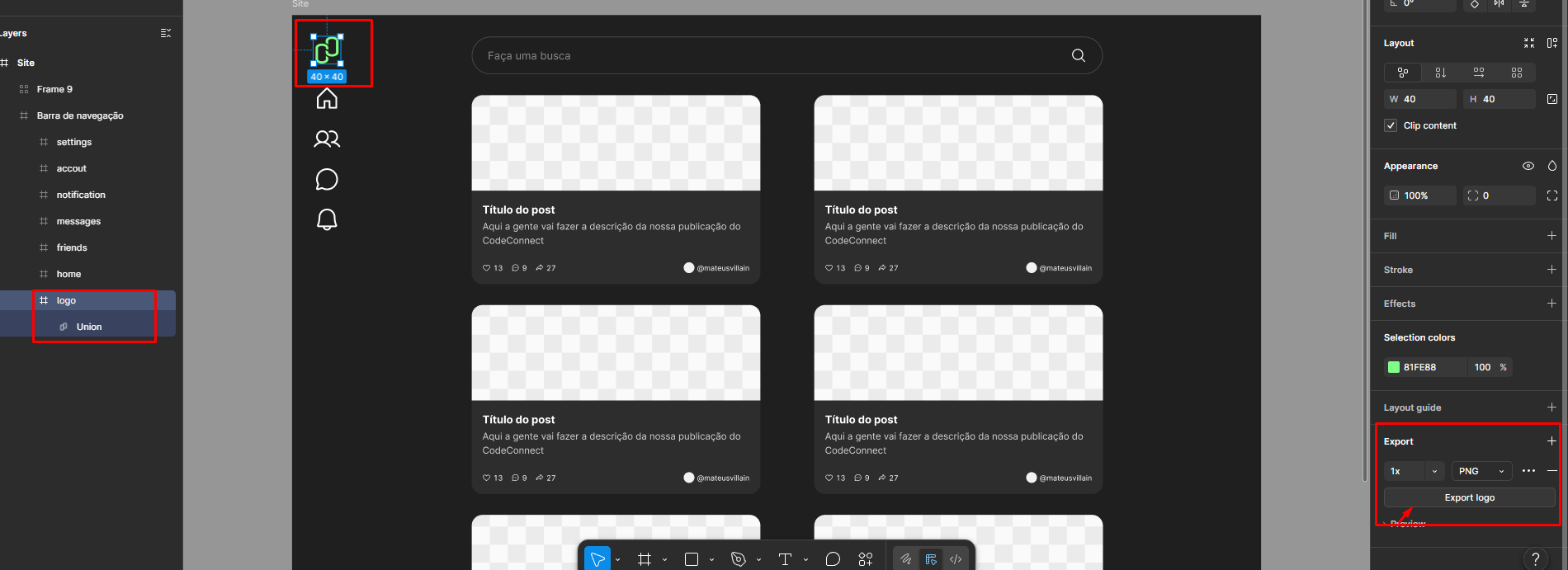Select the Text tool
The height and width of the screenshot is (570, 1568).
[785, 559]
